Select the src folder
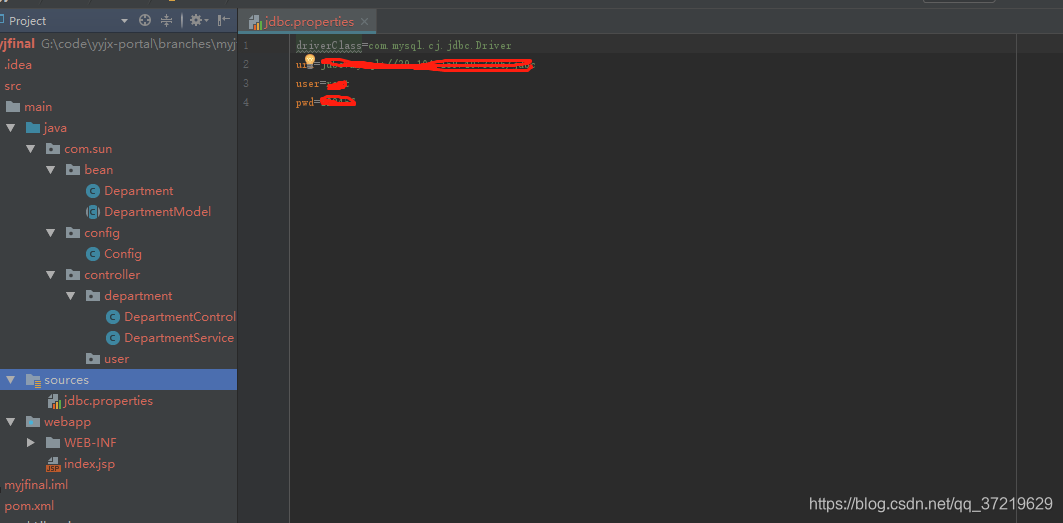 click(x=13, y=86)
